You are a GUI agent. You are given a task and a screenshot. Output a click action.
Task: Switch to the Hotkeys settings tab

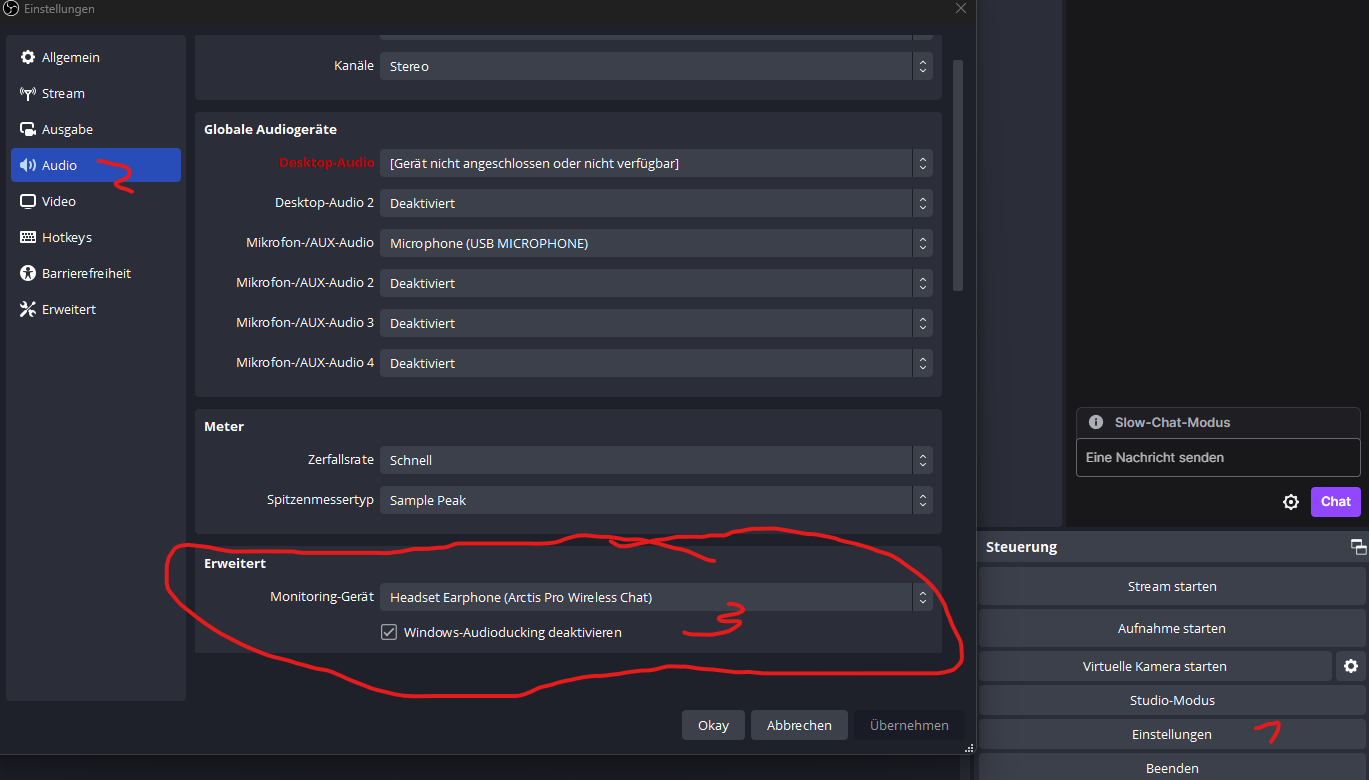click(x=66, y=237)
